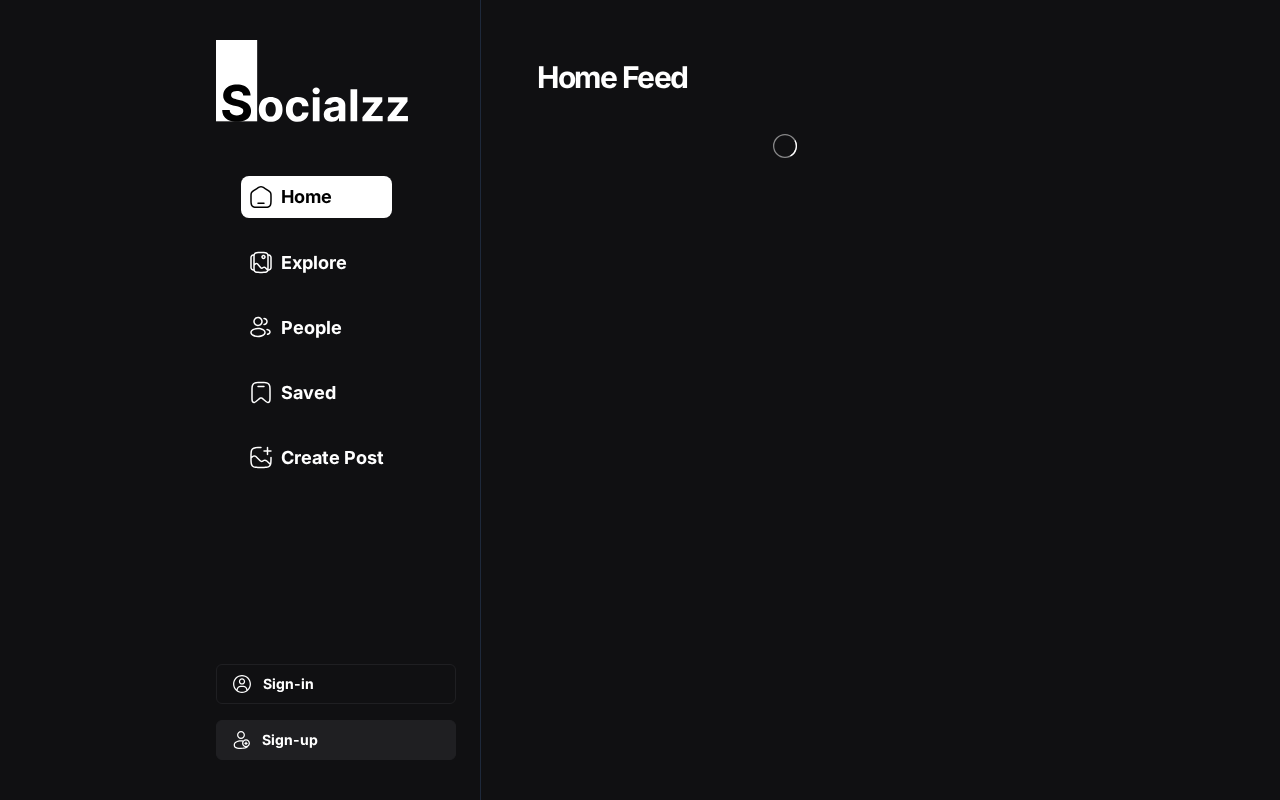Click the People users icon
The image size is (1280, 800).
pyautogui.click(x=261, y=327)
